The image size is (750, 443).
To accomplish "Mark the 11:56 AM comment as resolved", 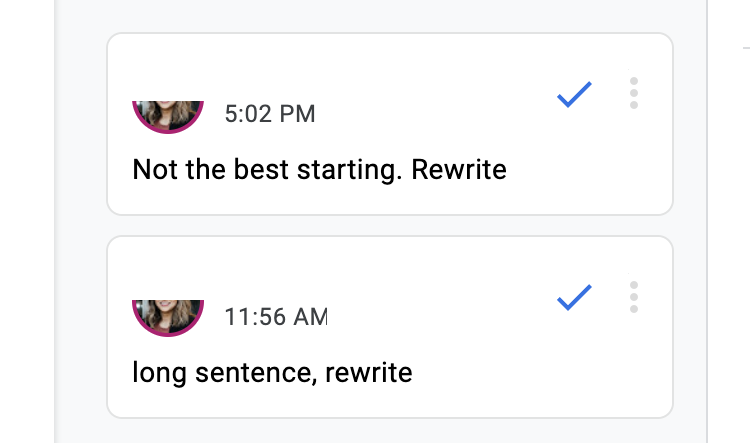I will [574, 298].
